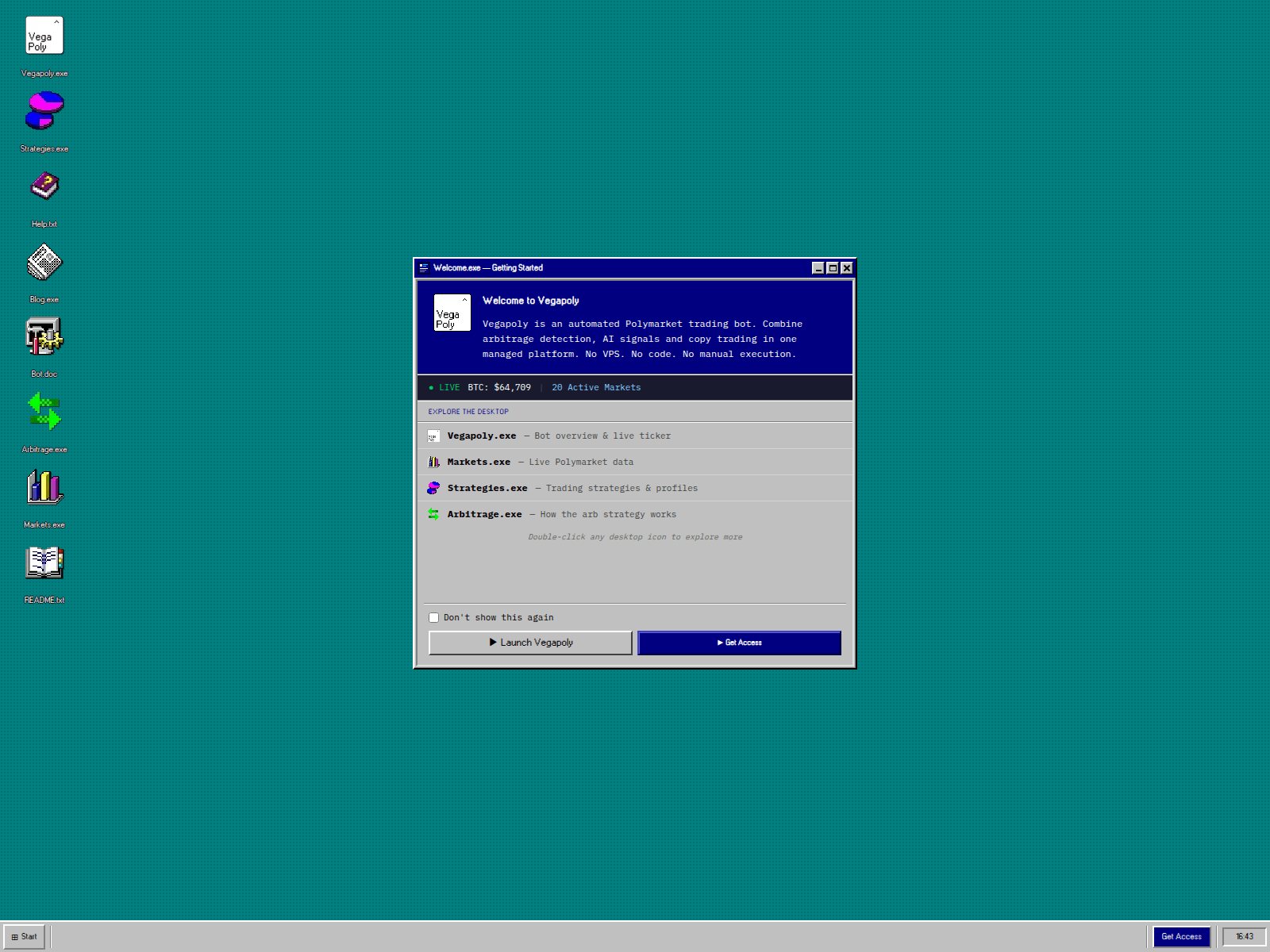Click the green LIVE indicator
The width and height of the screenshot is (1270, 952).
click(x=444, y=388)
